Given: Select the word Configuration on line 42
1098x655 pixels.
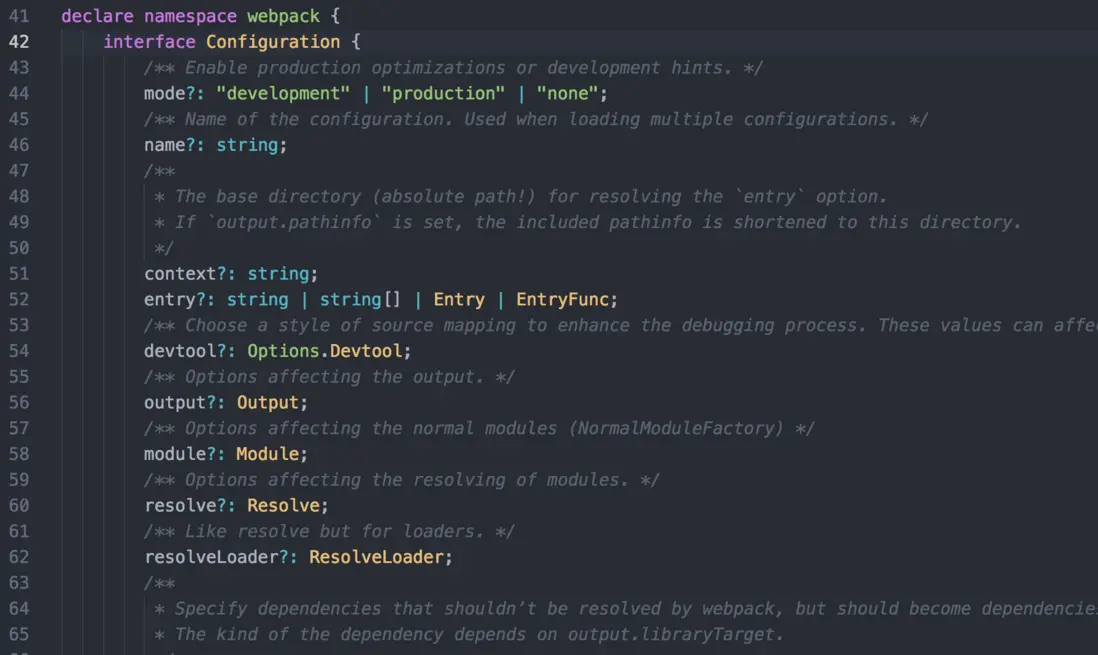Looking at the screenshot, I should tap(272, 41).
